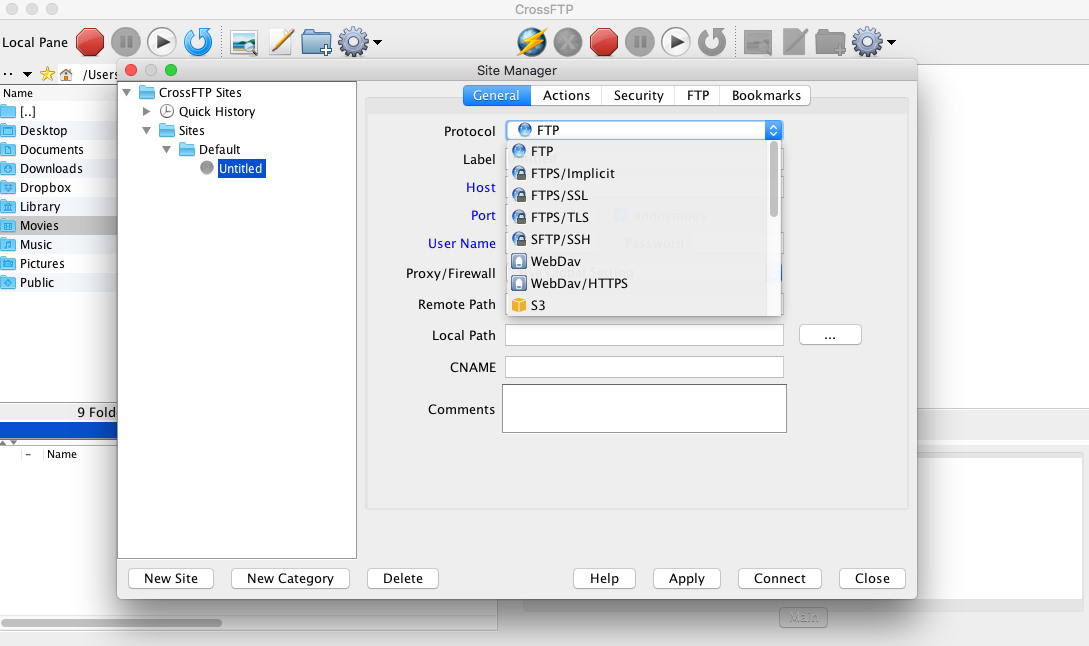This screenshot has width=1089, height=646.
Task: Click the local pane new folder icon
Action: 316,42
